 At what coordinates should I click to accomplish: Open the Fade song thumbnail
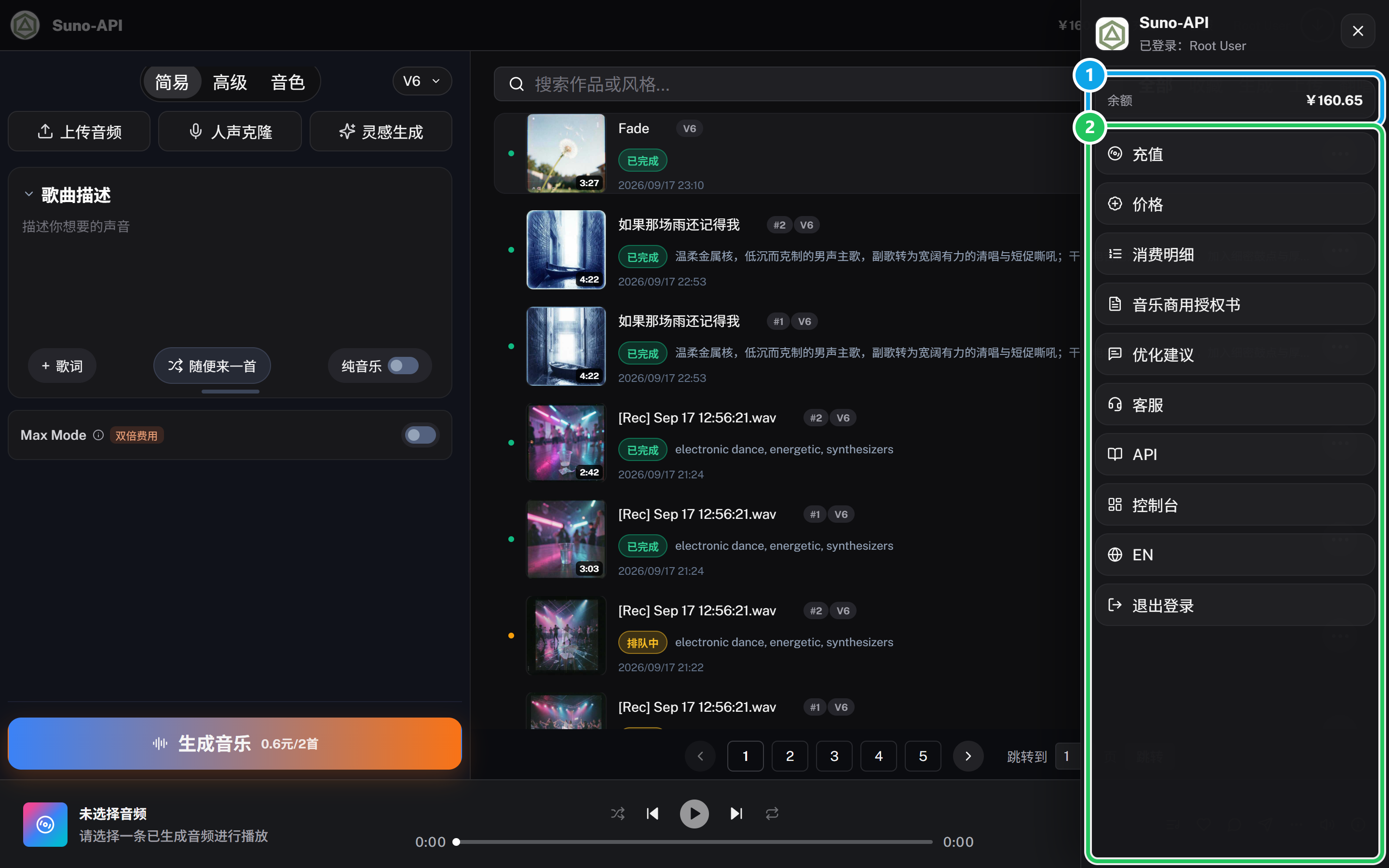pyautogui.click(x=566, y=153)
